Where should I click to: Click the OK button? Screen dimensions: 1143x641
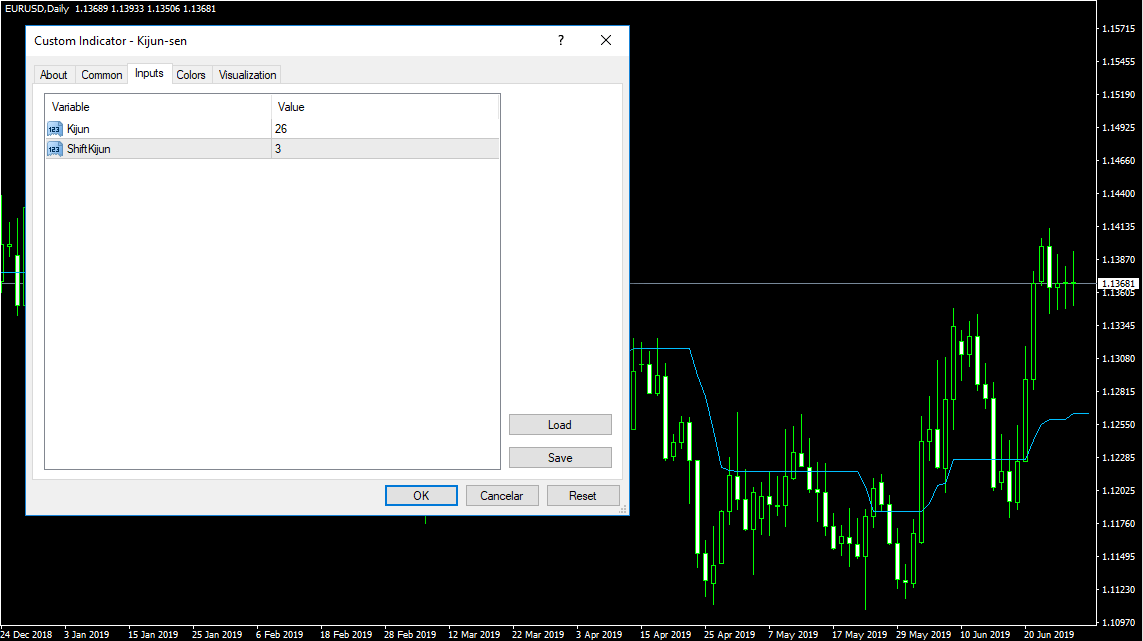[x=421, y=495]
